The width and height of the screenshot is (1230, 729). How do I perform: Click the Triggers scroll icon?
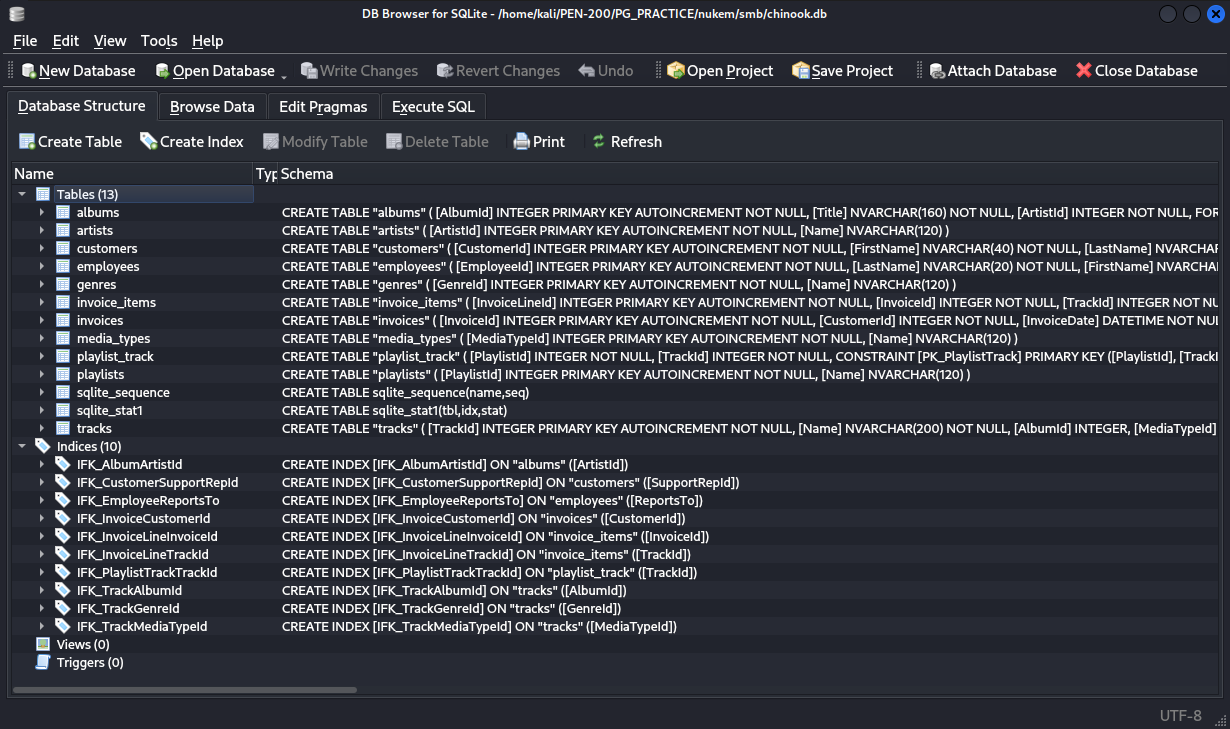(x=43, y=662)
